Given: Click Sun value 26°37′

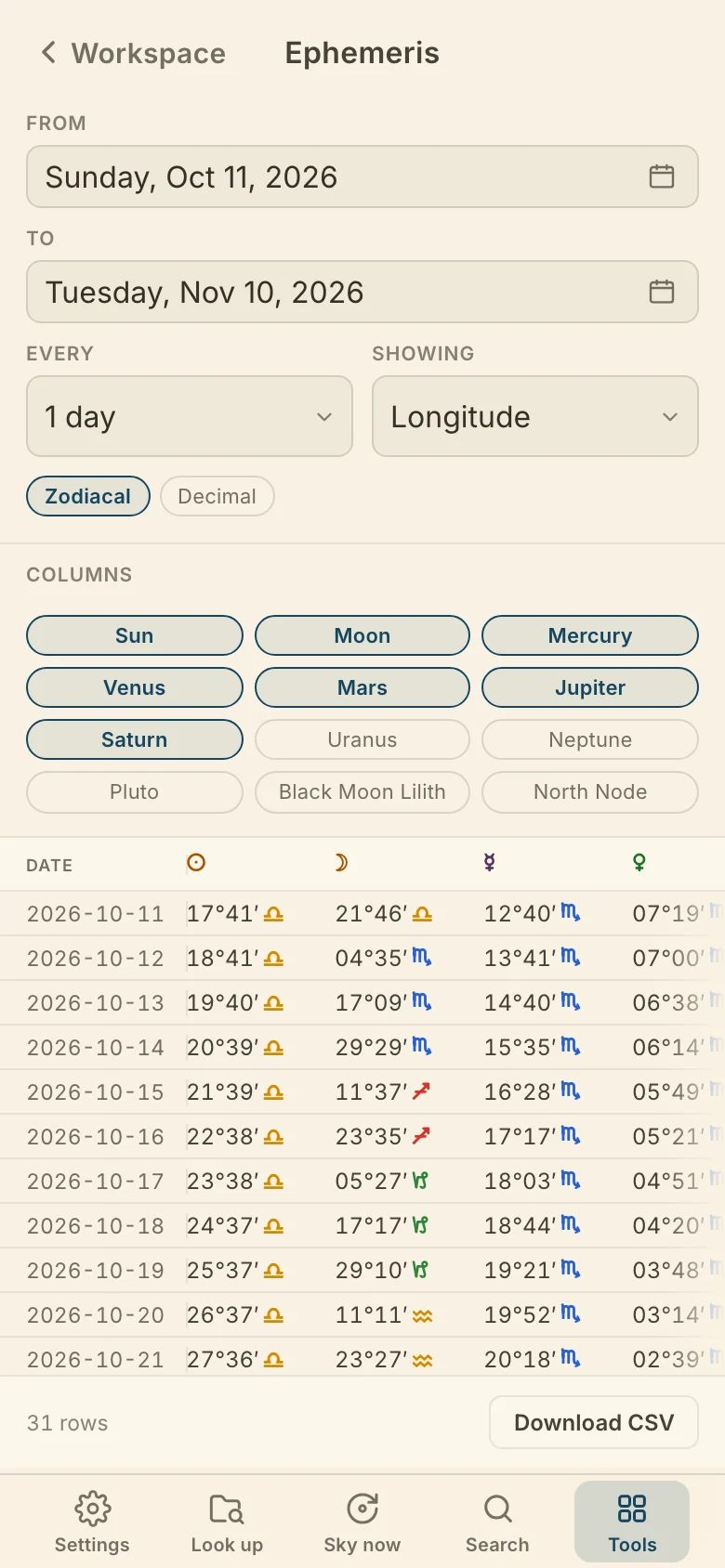Looking at the screenshot, I should coord(223,1315).
